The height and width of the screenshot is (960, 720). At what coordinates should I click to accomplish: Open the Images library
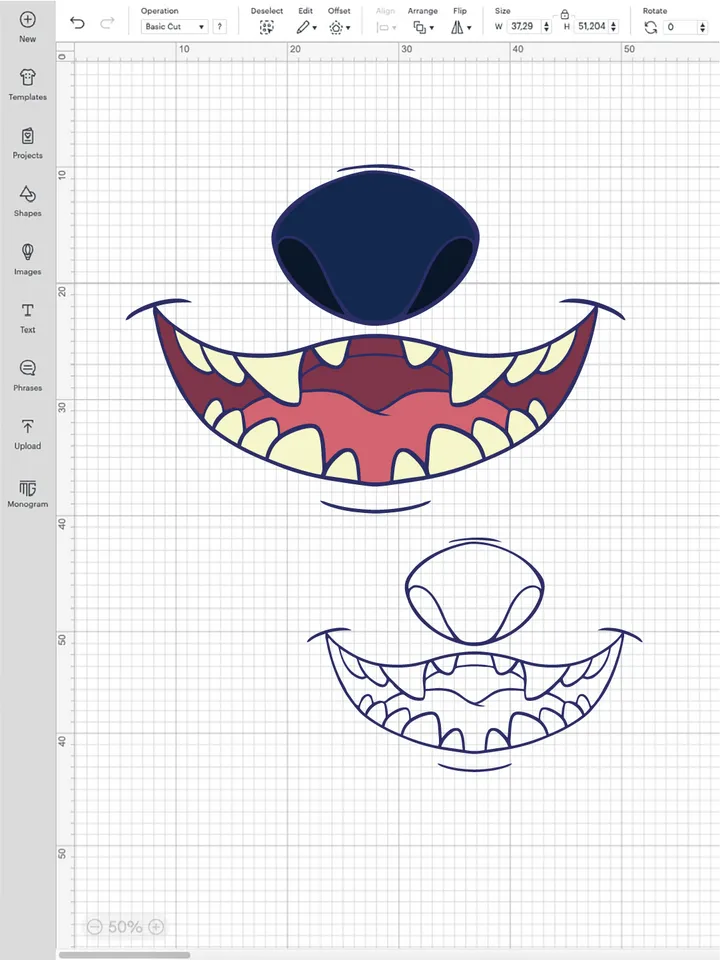point(28,258)
